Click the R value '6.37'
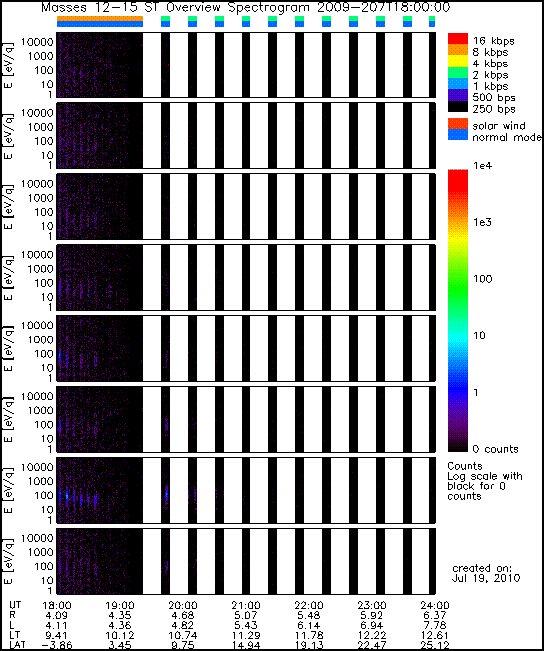Viewport: 544px width, 651px height. (434, 615)
